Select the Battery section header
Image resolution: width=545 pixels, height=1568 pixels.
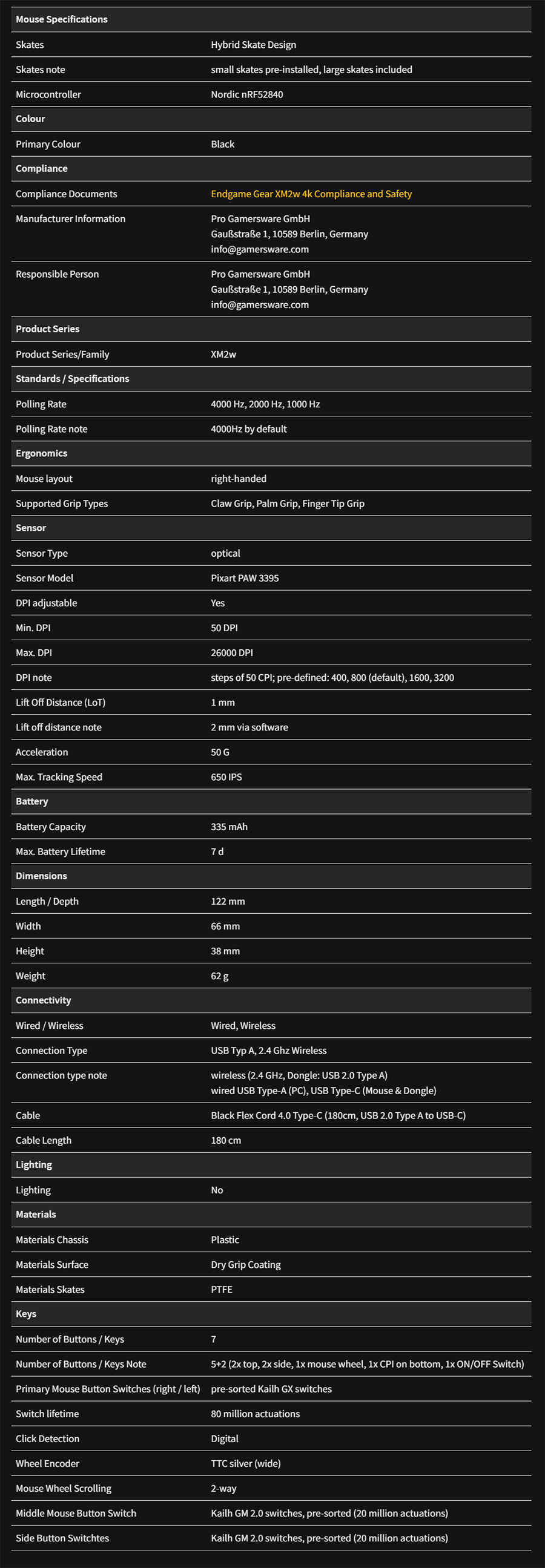[31, 802]
